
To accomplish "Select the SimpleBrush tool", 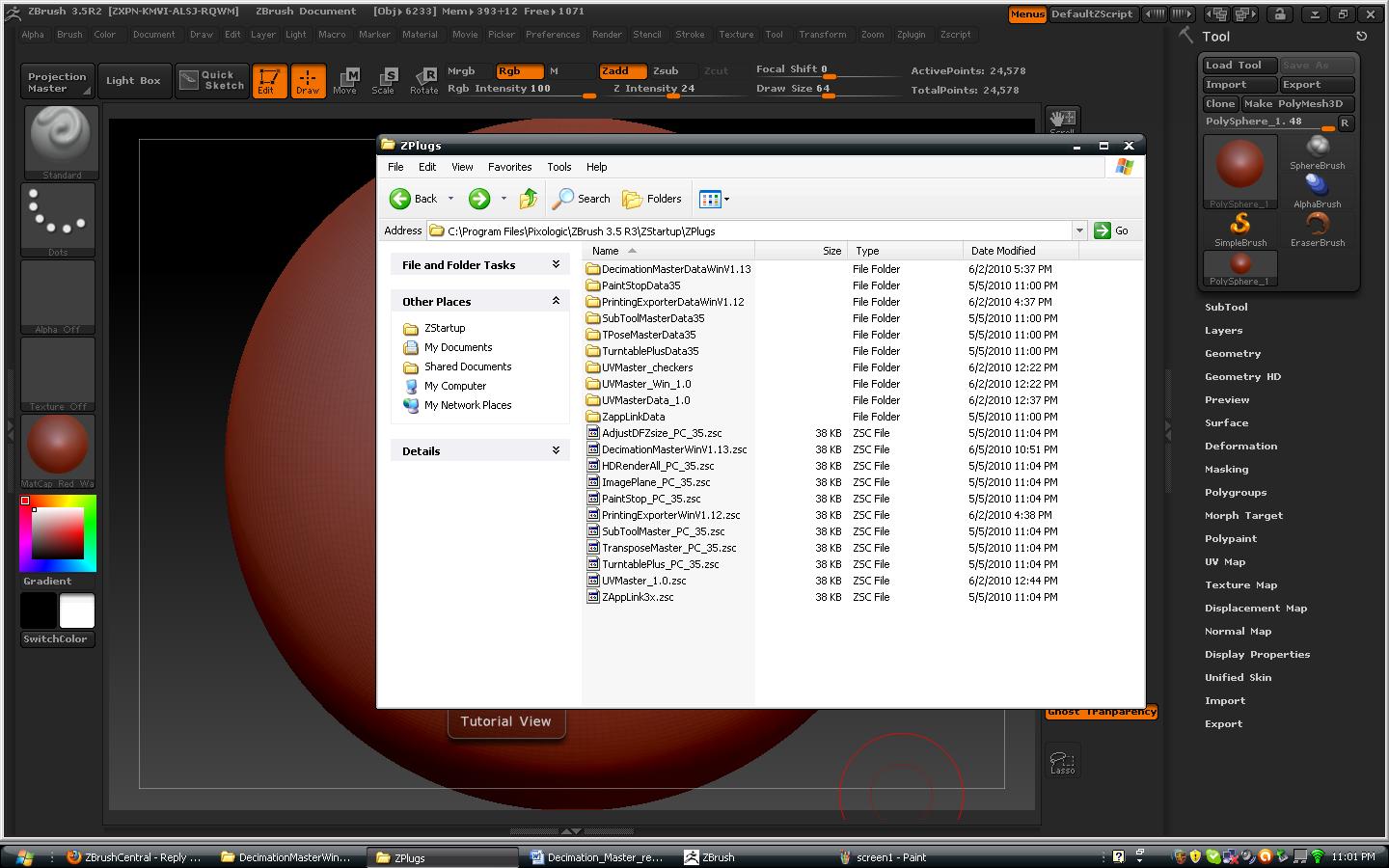I will point(1240,231).
